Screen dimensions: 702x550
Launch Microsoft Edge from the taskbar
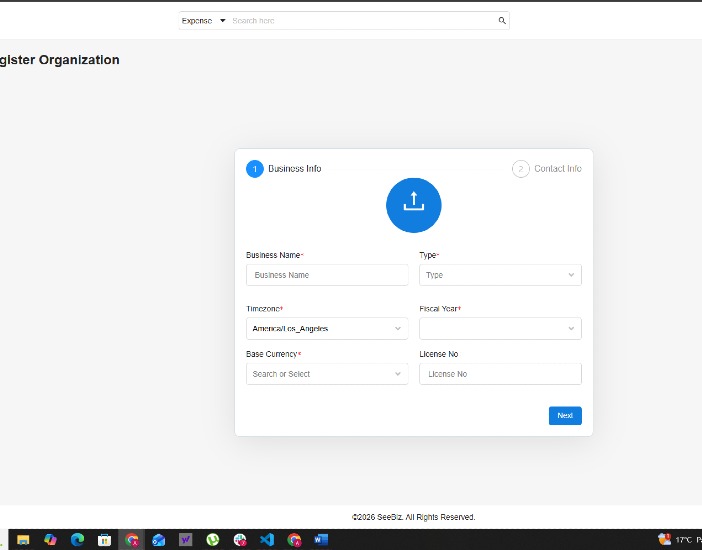click(77, 540)
